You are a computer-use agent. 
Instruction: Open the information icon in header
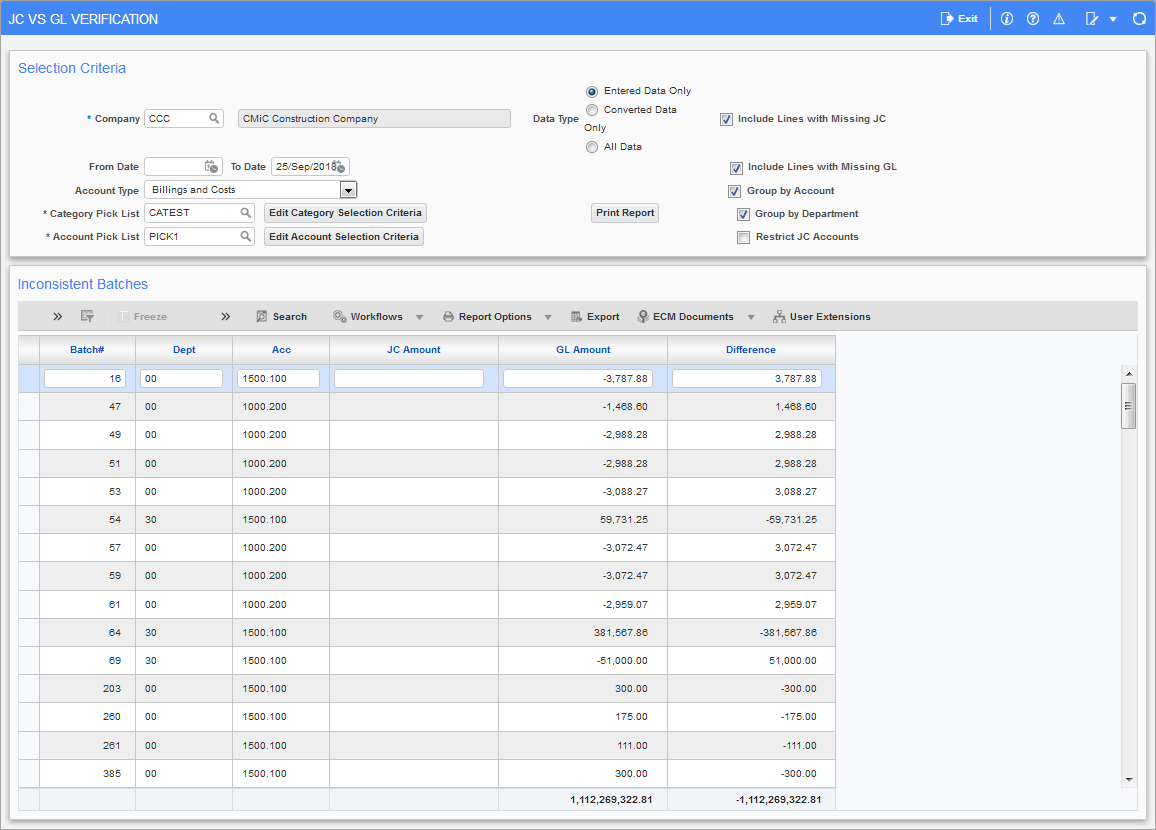coord(1006,18)
